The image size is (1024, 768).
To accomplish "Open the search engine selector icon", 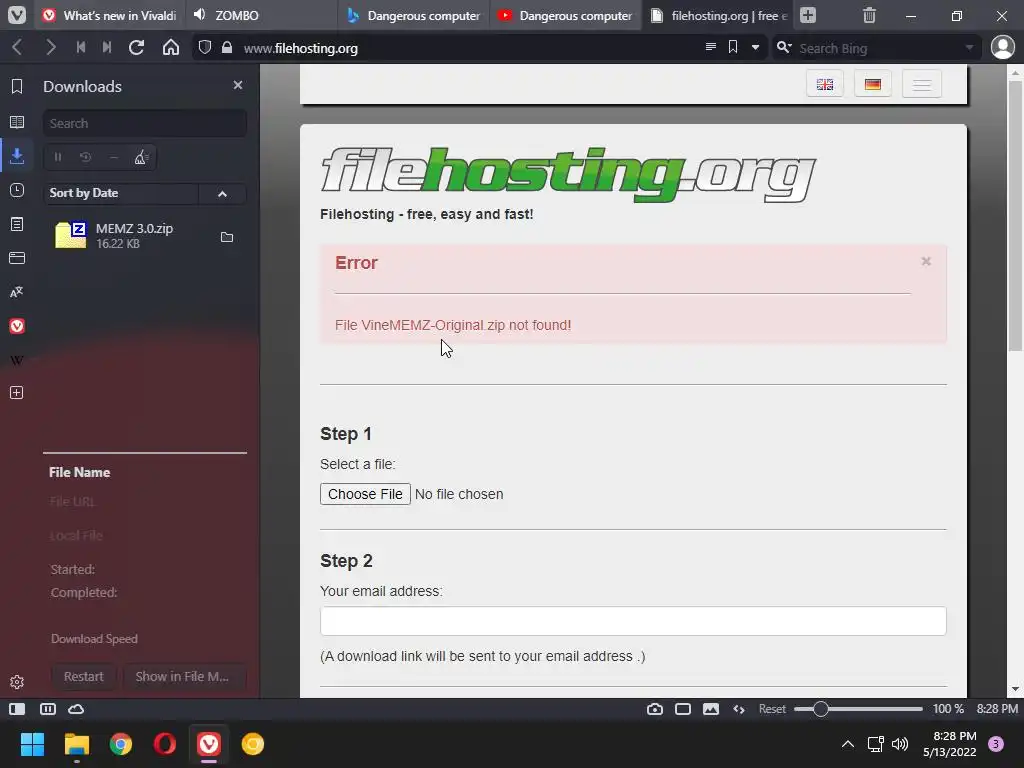I will (x=784, y=48).
